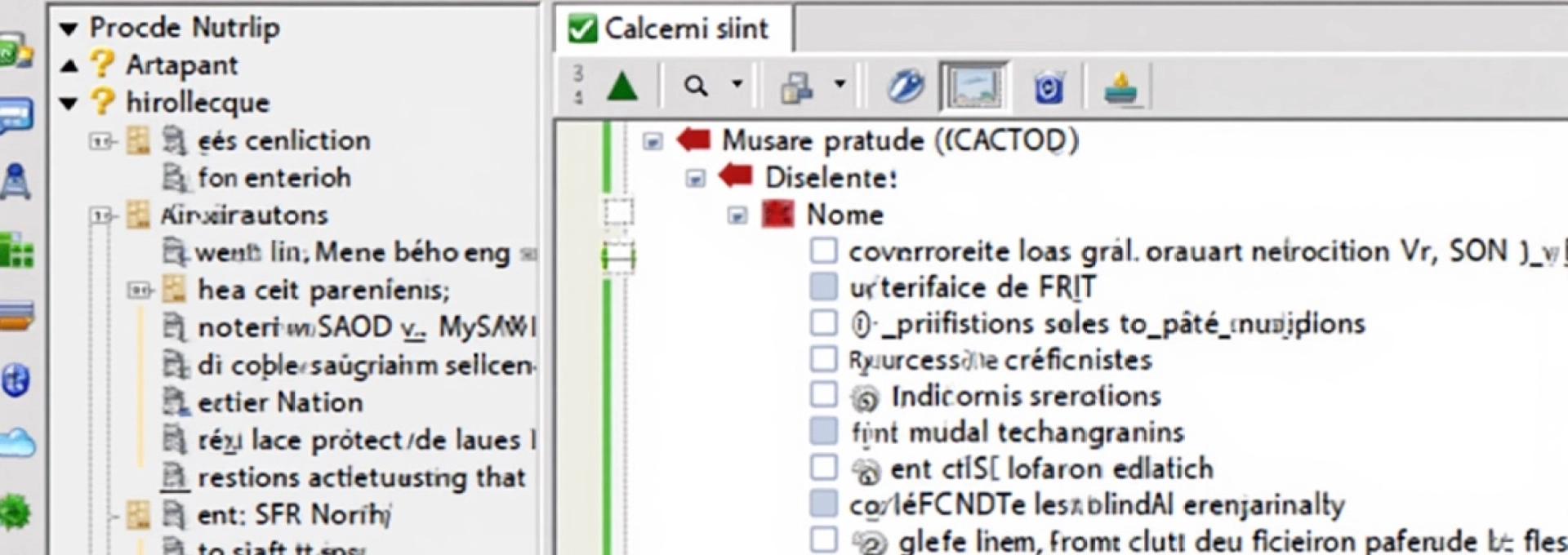The width and height of the screenshot is (1568, 555).
Task: Click the question mark icon beside Artapant
Action: tap(102, 64)
